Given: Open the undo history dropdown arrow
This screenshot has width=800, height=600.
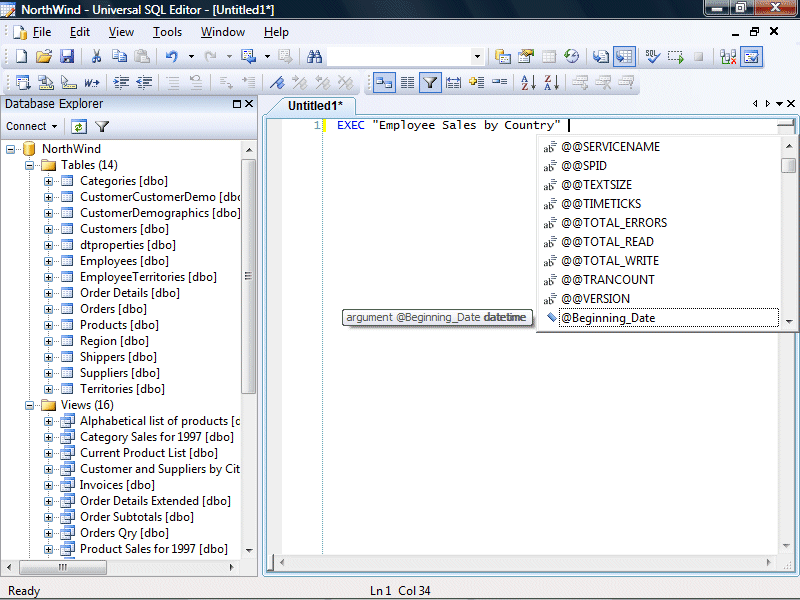Looking at the screenshot, I should [191, 56].
